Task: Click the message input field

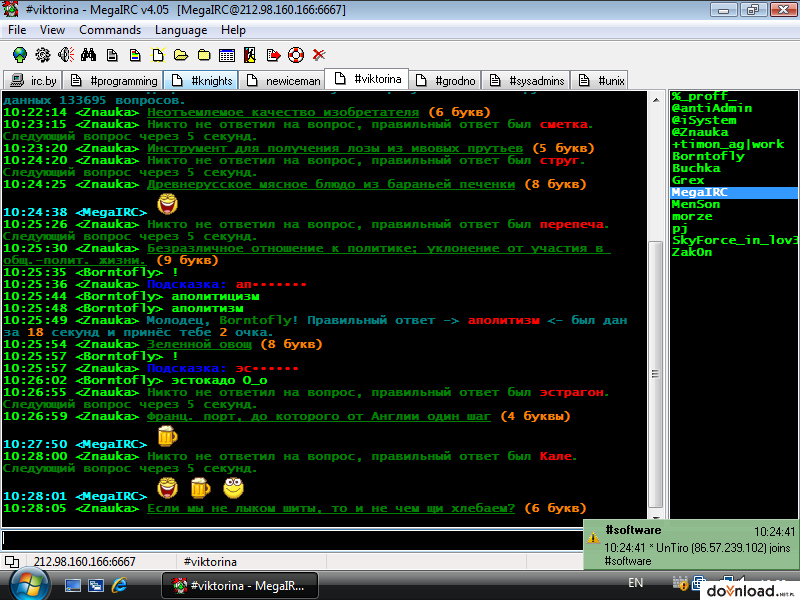Action: click(x=293, y=539)
